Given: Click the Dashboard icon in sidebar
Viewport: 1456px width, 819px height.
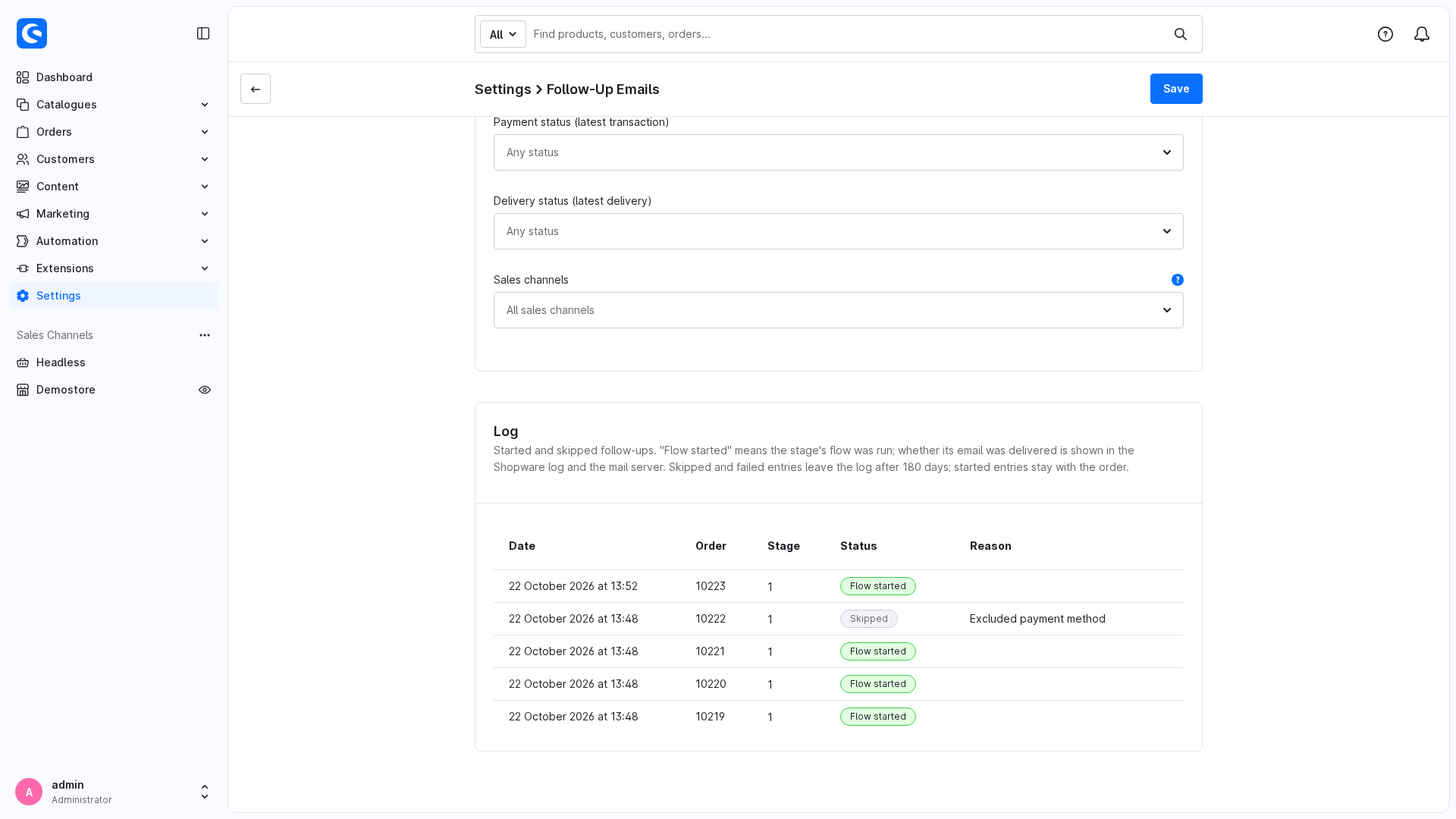Looking at the screenshot, I should coord(23,77).
